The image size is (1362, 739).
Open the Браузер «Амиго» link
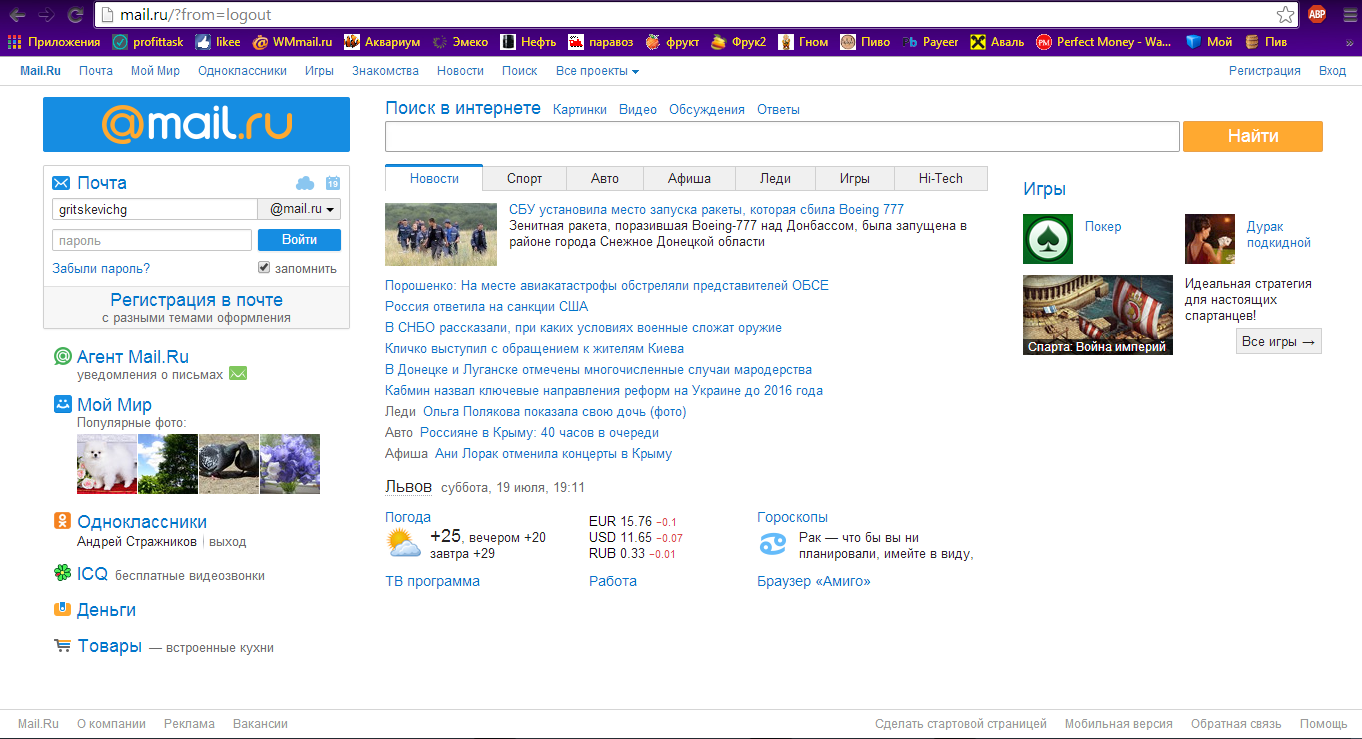point(814,581)
